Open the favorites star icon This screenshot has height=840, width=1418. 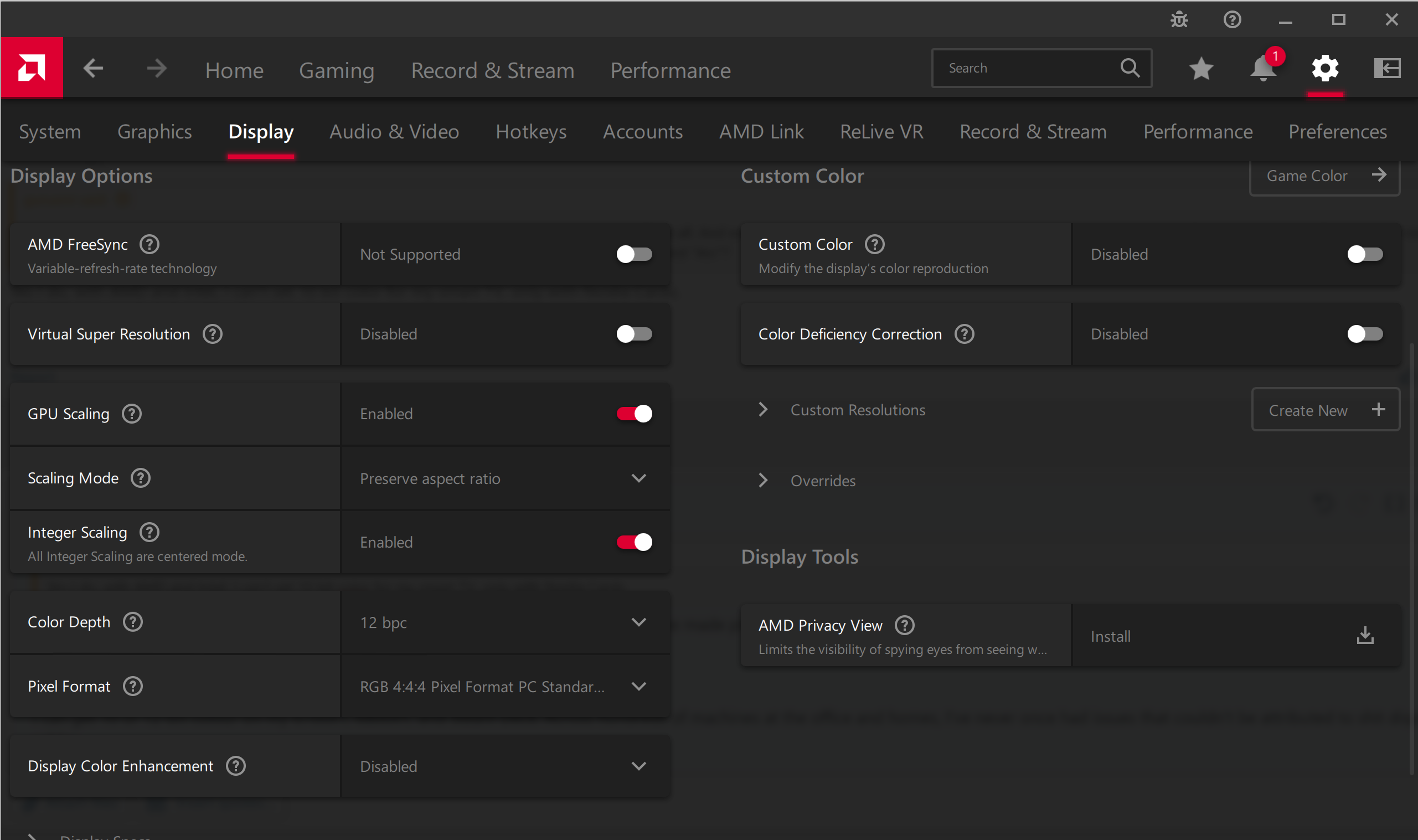point(1201,69)
